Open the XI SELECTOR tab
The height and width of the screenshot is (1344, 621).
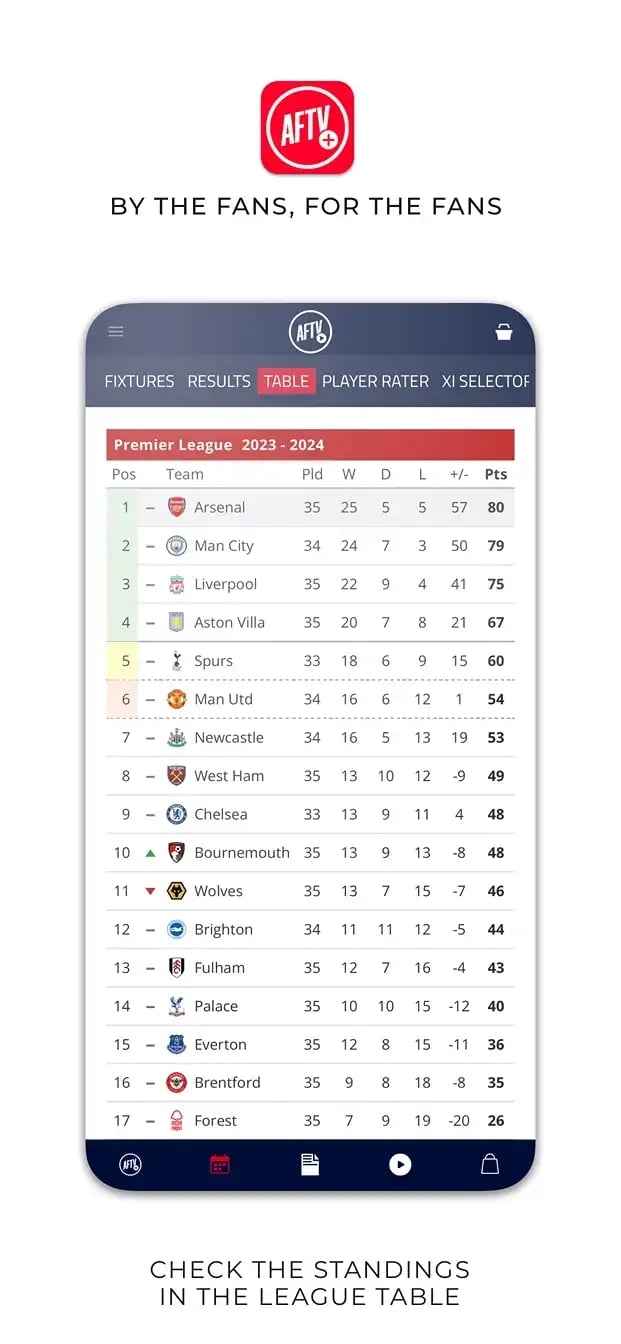tap(487, 381)
